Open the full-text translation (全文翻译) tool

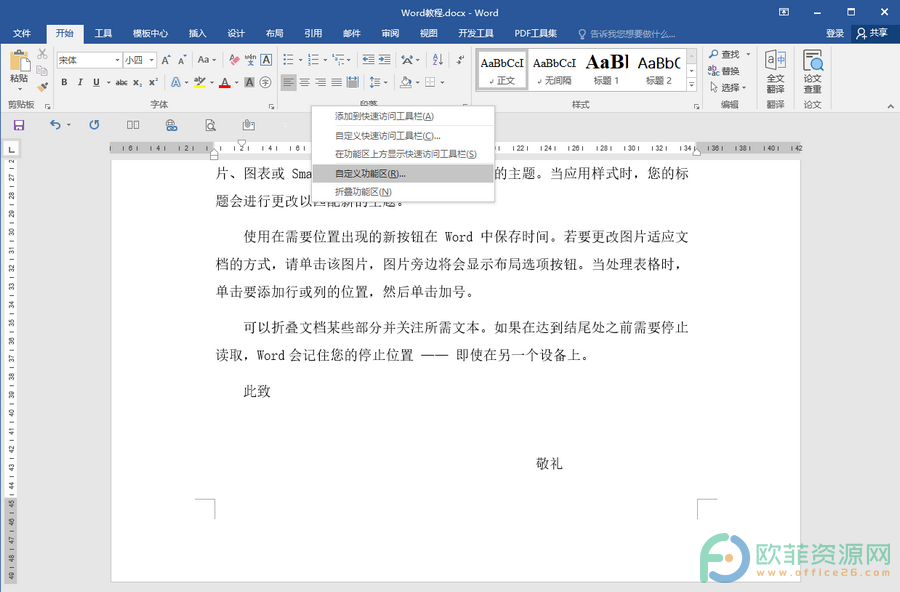pyautogui.click(x=775, y=72)
